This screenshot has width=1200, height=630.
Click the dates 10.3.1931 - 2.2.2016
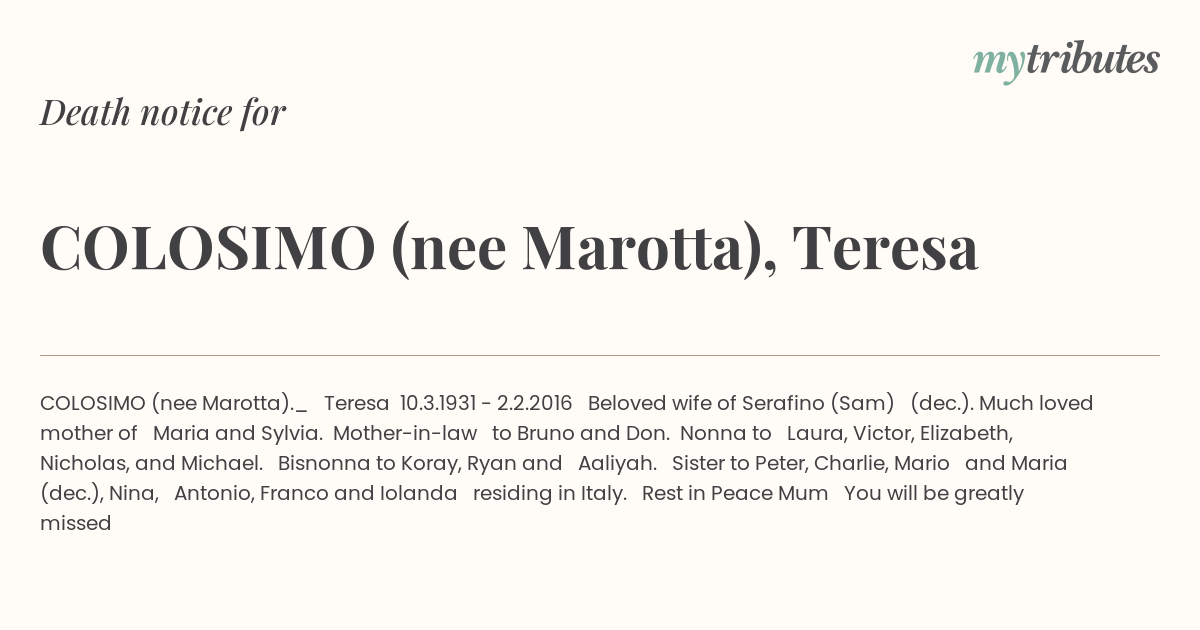click(x=486, y=403)
